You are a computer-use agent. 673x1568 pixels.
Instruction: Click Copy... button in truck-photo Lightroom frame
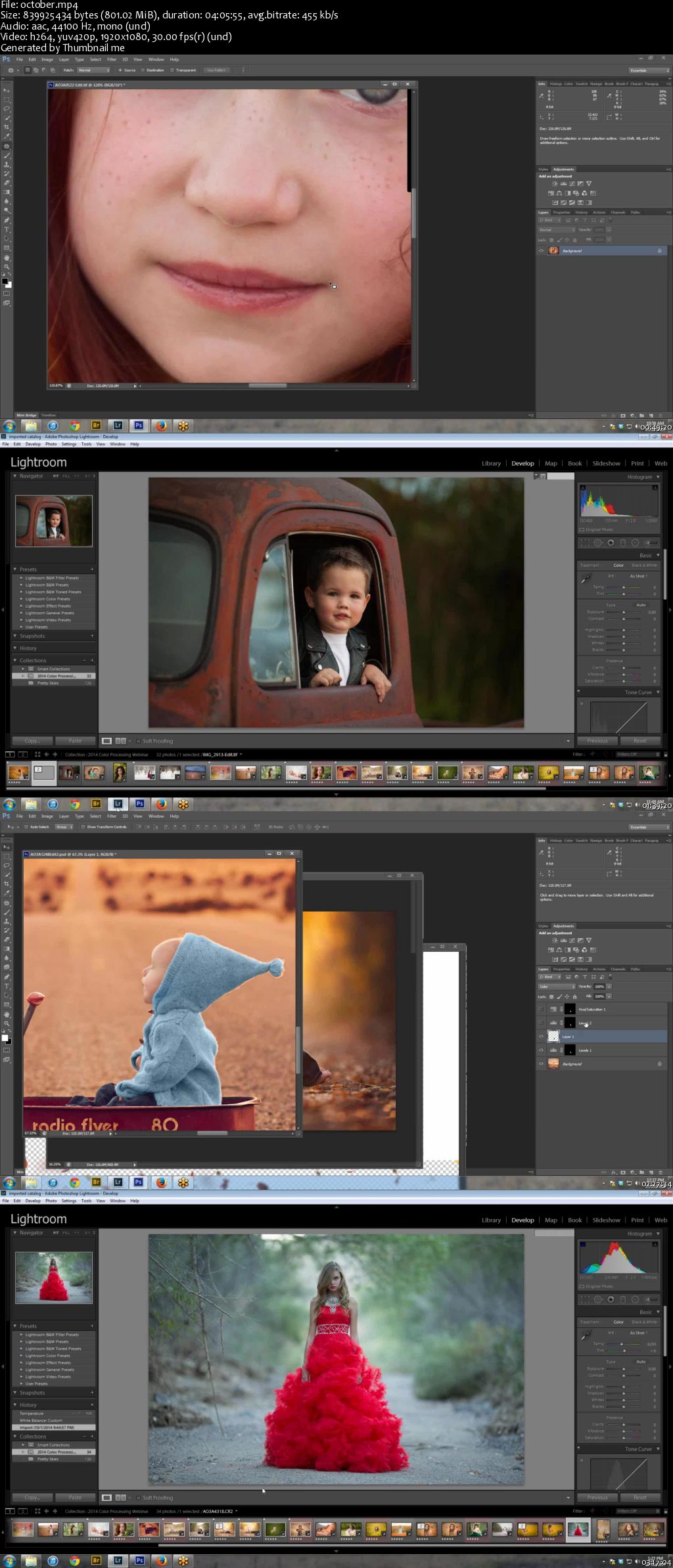(x=32, y=741)
